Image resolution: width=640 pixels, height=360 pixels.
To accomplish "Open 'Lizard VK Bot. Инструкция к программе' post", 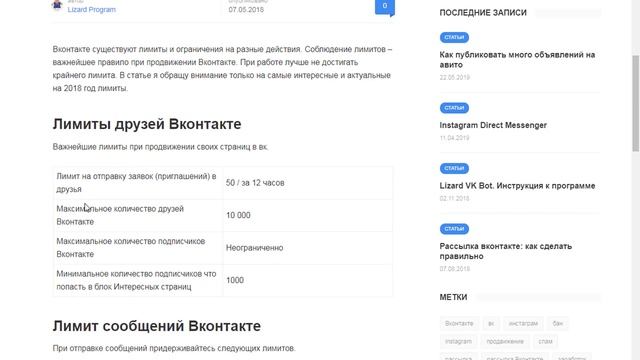I will click(517, 186).
